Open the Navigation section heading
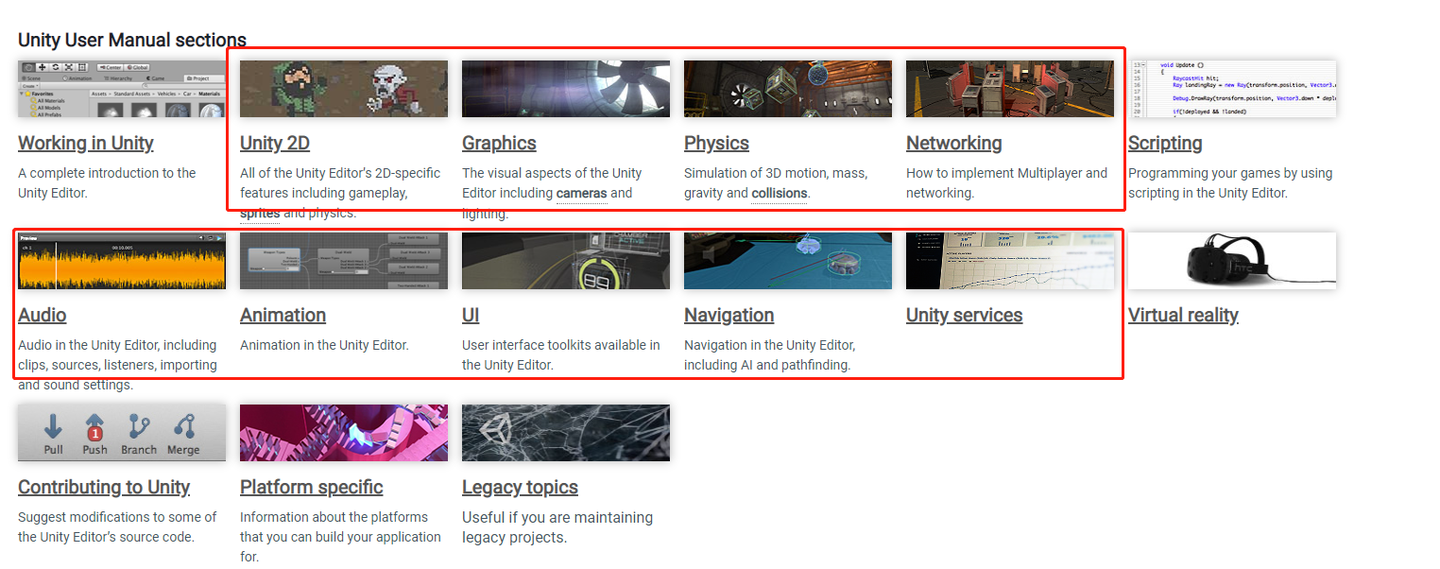This screenshot has height=569, width=1440. click(x=728, y=315)
